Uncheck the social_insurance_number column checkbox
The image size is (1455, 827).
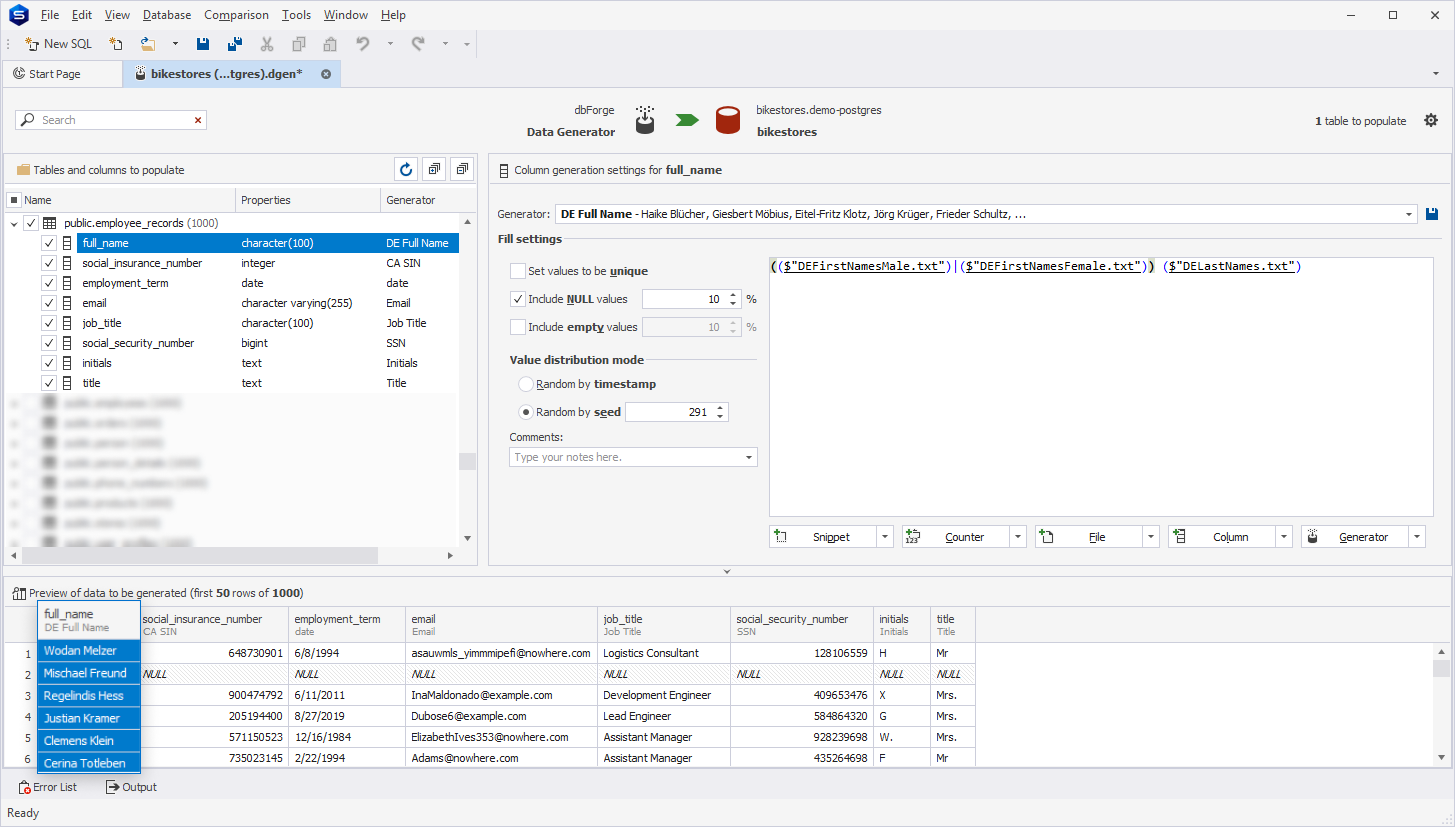tap(49, 263)
